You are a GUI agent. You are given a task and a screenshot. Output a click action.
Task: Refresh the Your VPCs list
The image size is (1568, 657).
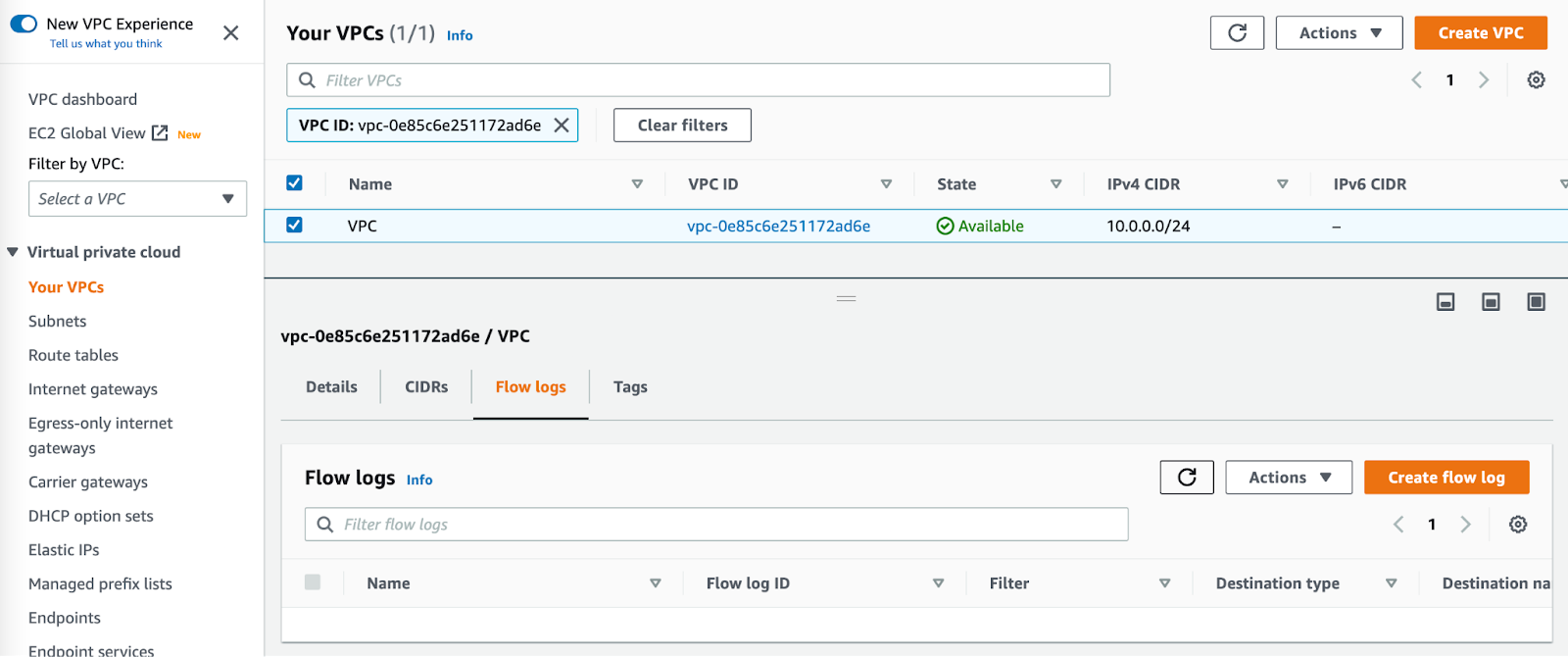point(1237,33)
